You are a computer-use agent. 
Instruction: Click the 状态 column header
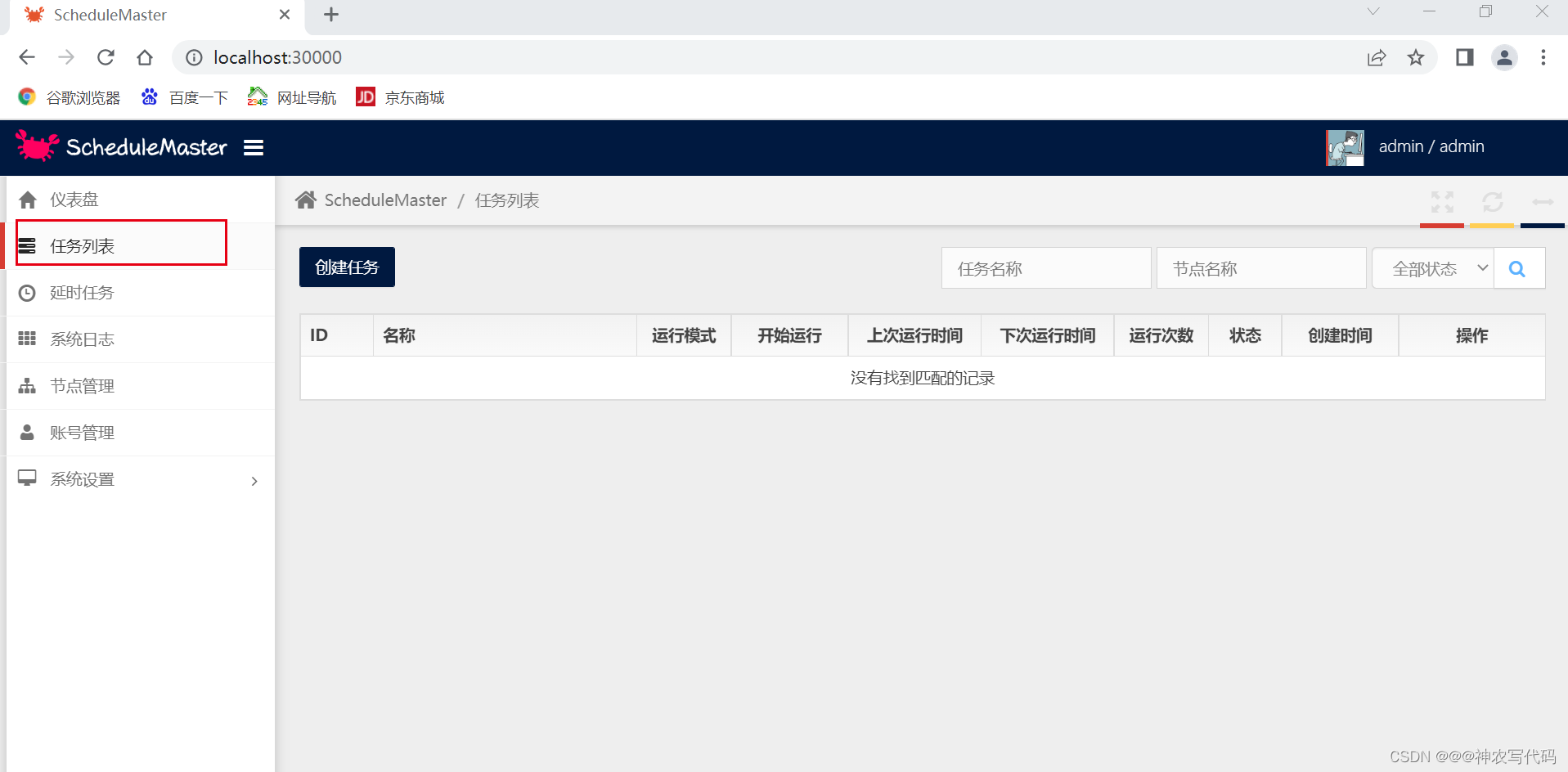tap(1245, 335)
